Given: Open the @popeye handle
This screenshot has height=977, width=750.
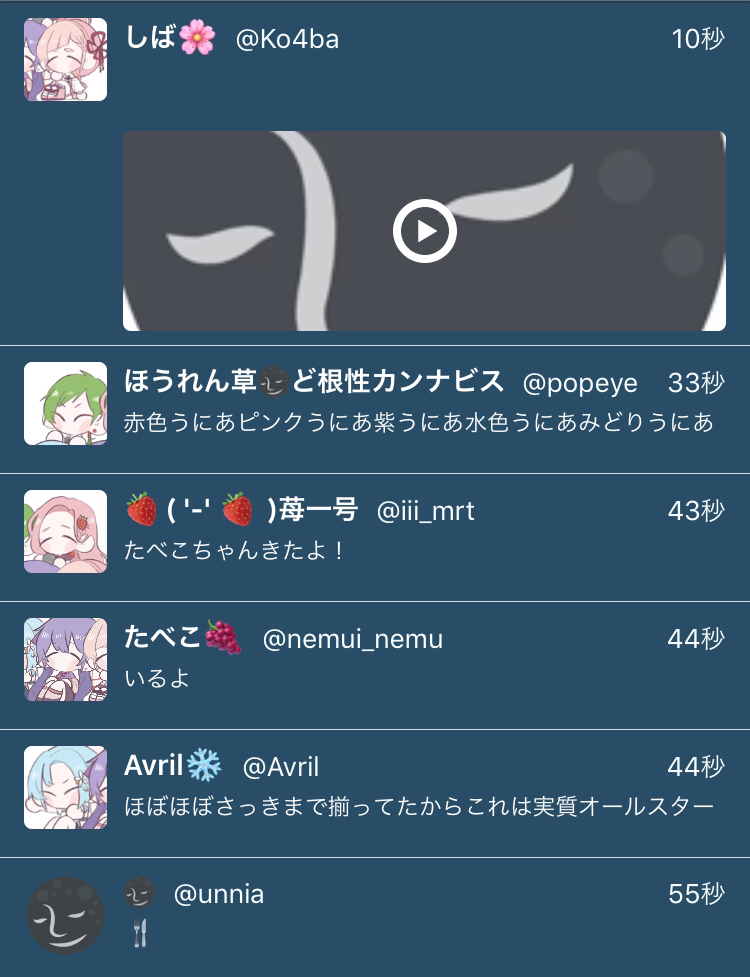Looking at the screenshot, I should (x=580, y=384).
